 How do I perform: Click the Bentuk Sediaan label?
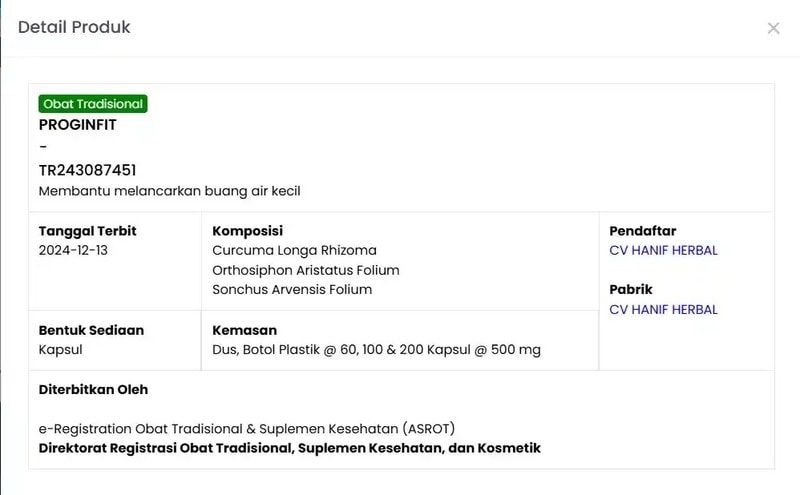[x=91, y=330]
